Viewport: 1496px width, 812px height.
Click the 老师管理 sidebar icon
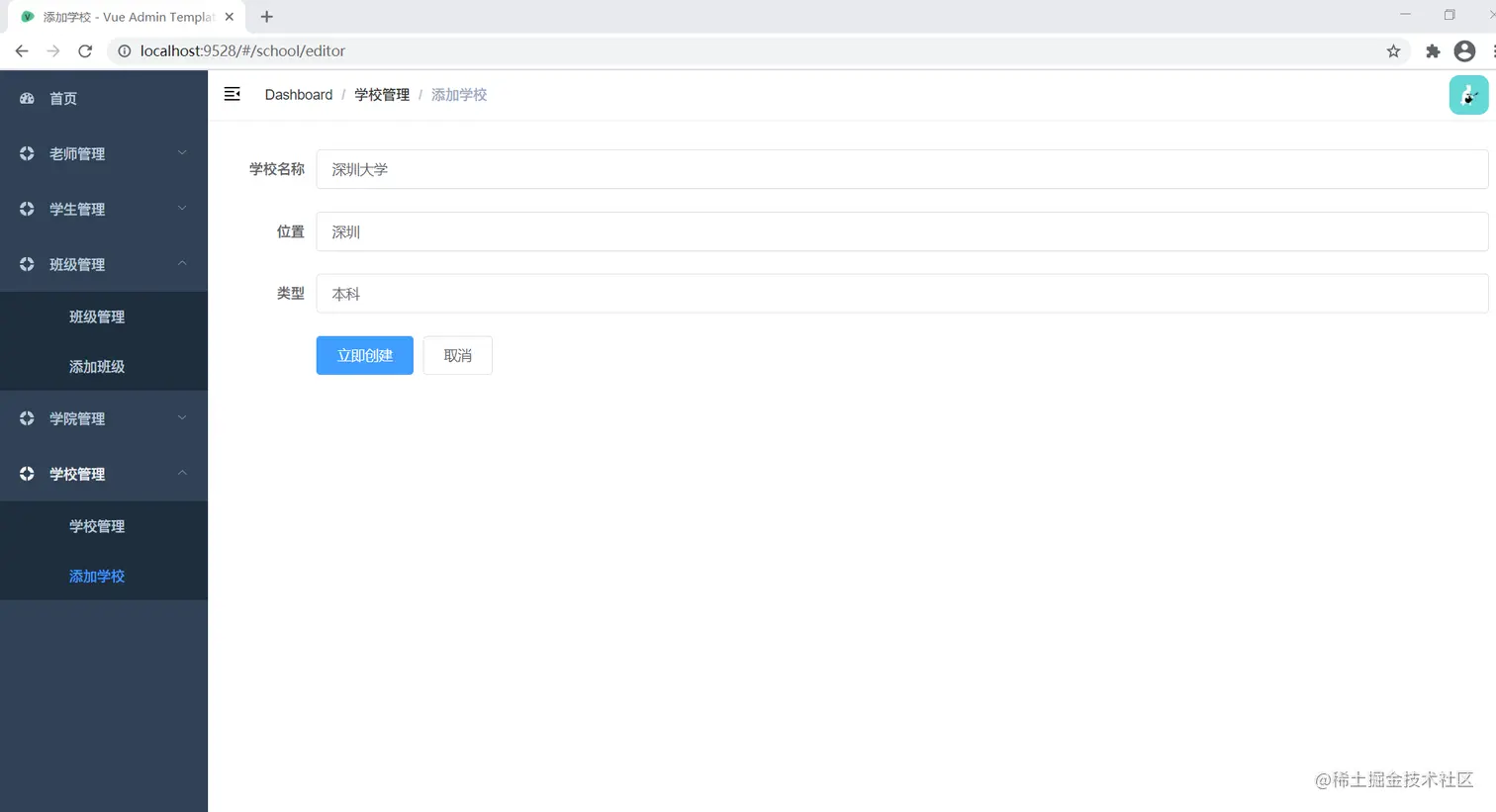tap(27, 153)
